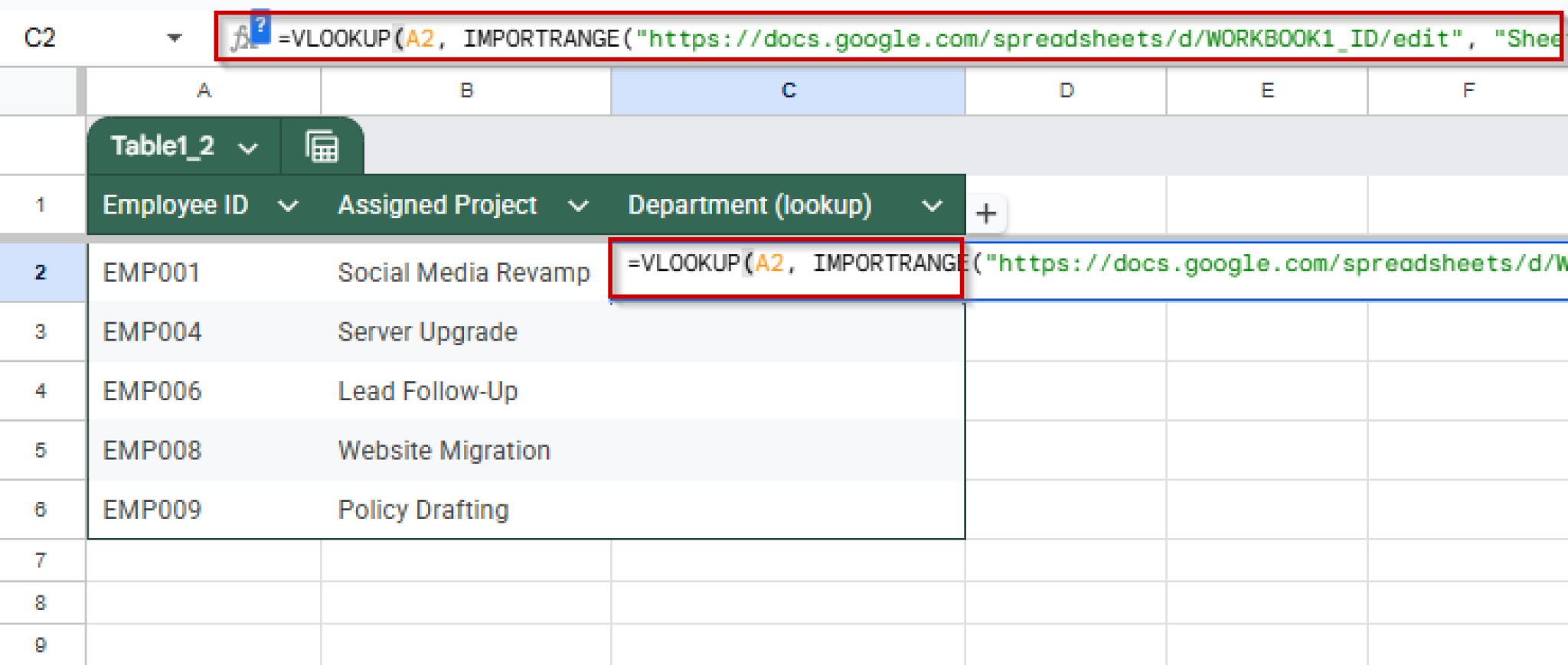Image resolution: width=1568 pixels, height=665 pixels.
Task: Select column D header
Action: pyautogui.click(x=1066, y=91)
